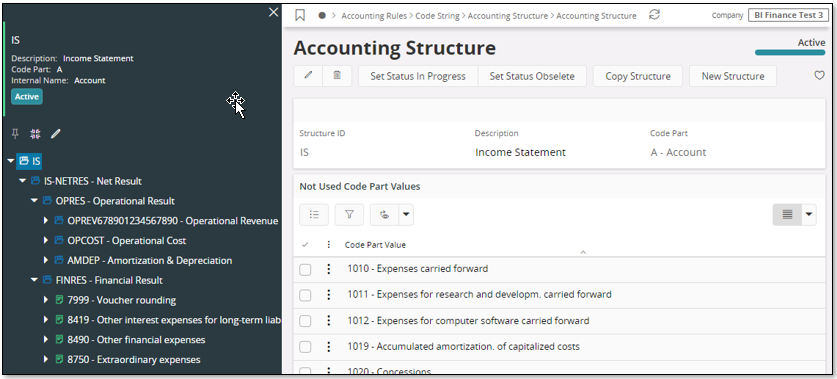Collapse the FINRES - Financial Result node

pyautogui.click(x=34, y=280)
